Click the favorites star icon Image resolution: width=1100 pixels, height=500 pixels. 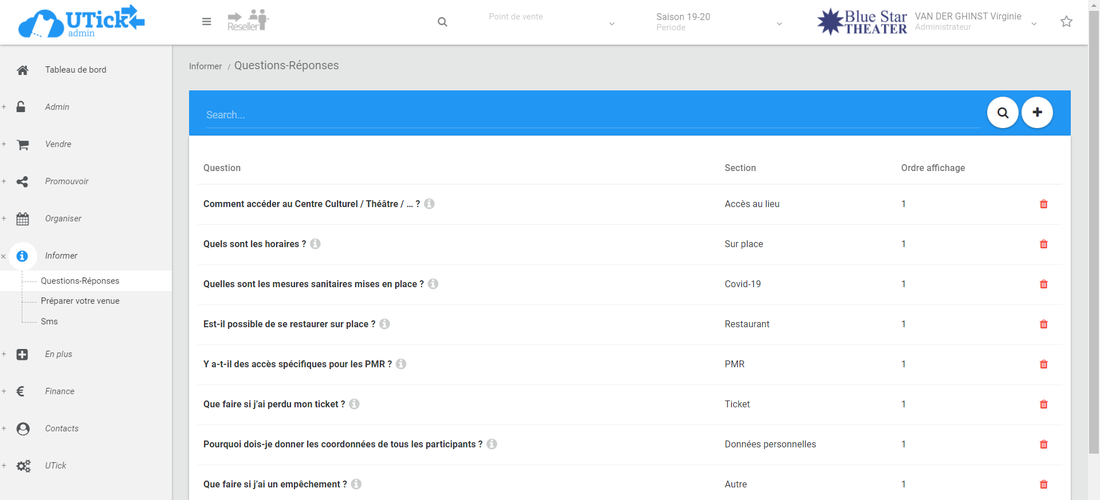(x=1066, y=22)
